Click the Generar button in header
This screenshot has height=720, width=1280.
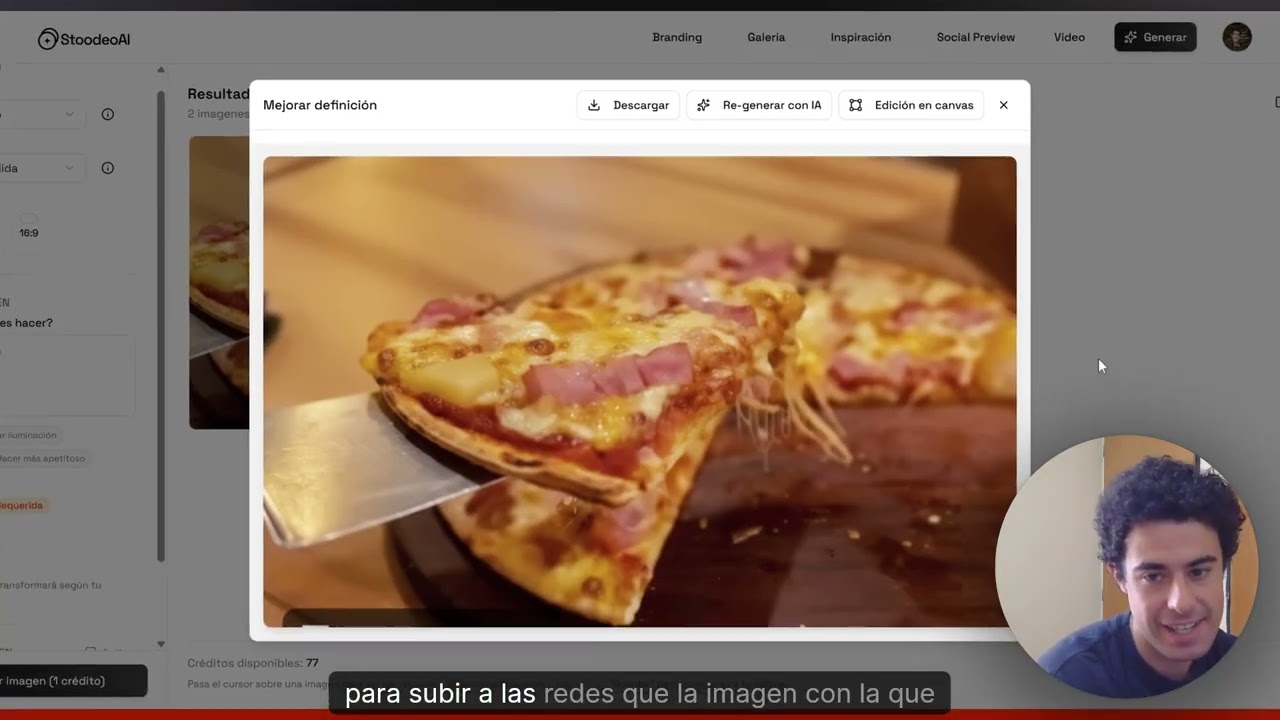pyautogui.click(x=1155, y=37)
